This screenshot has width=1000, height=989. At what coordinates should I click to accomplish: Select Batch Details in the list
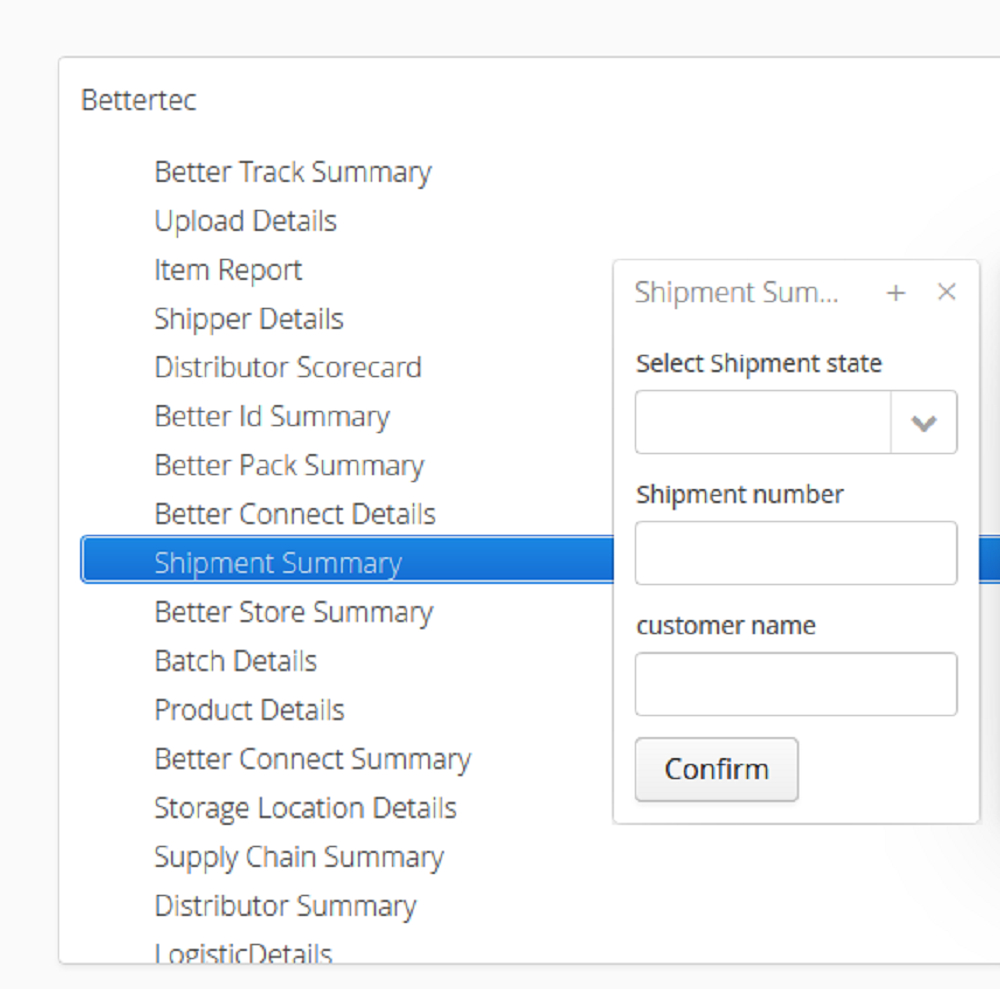point(235,661)
